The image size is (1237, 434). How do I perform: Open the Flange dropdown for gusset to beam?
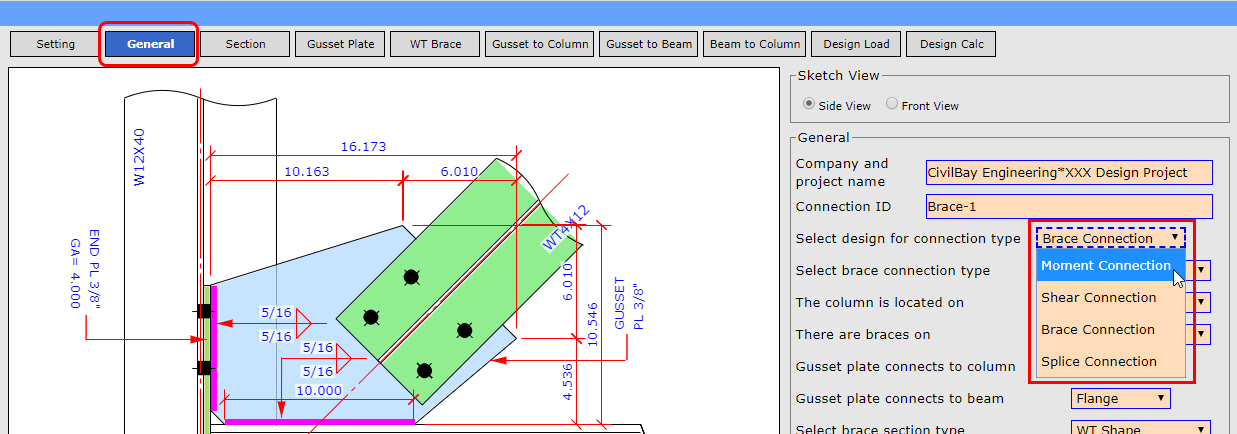click(1120, 399)
